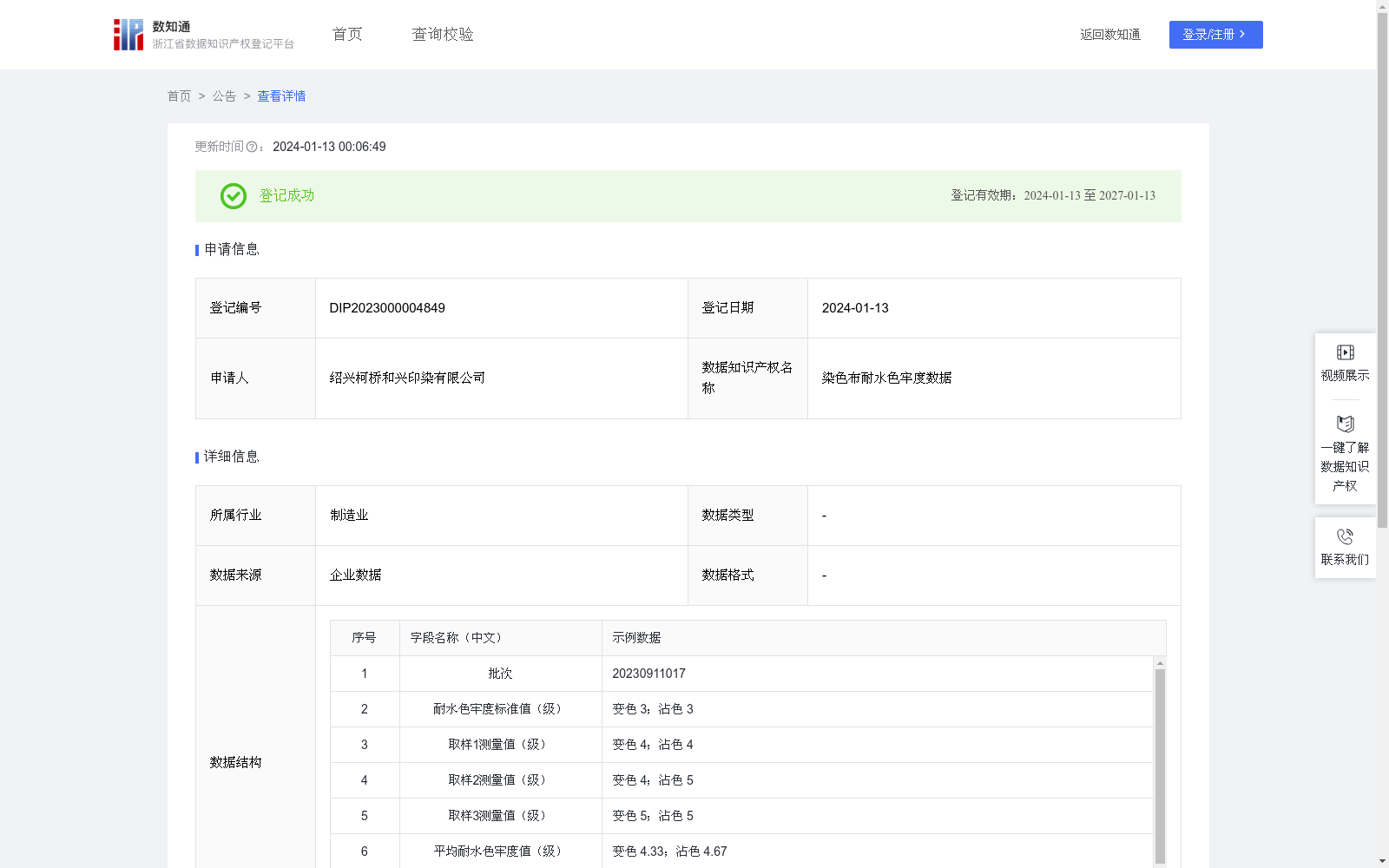This screenshot has width=1389, height=868.
Task: Click the 耐水色牢度标准值（级） field row
Action: coord(741,709)
